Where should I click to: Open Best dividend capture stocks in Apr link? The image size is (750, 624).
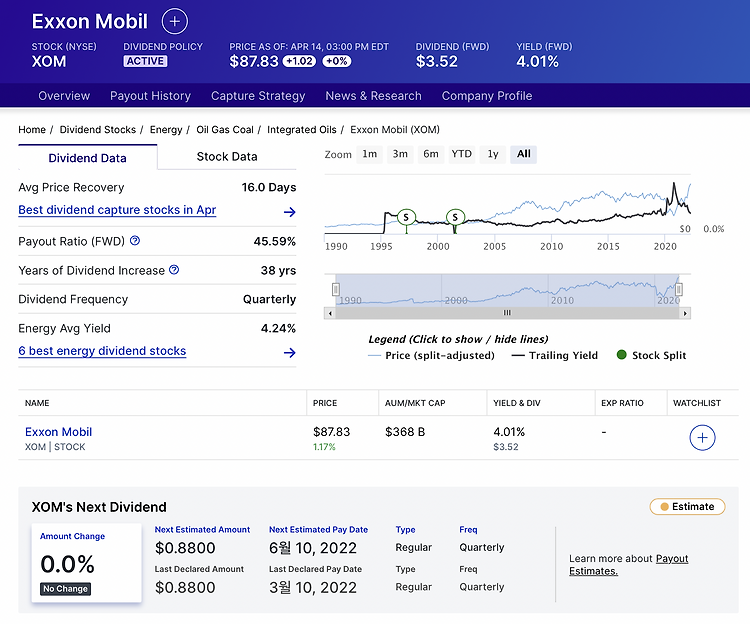pyautogui.click(x=117, y=210)
